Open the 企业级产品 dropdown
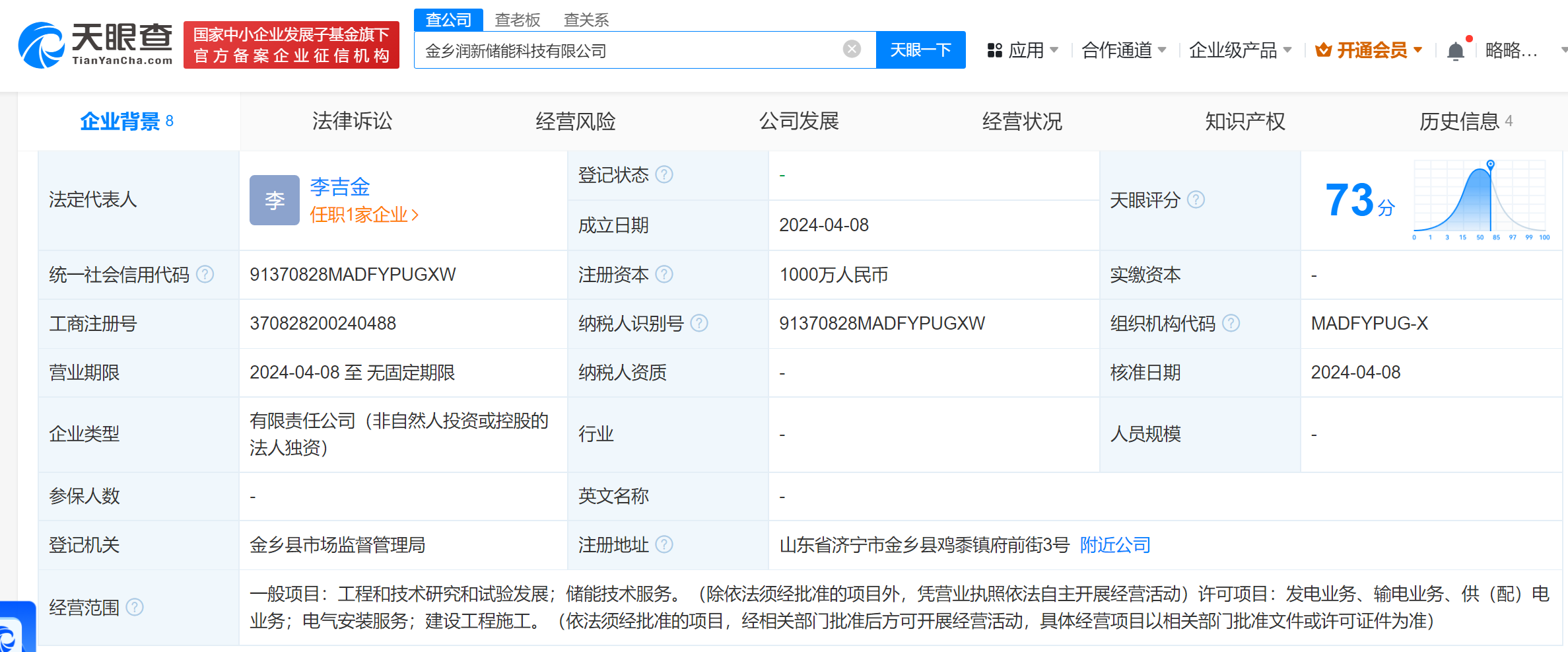This screenshot has height=652, width=1568. coord(1240,50)
